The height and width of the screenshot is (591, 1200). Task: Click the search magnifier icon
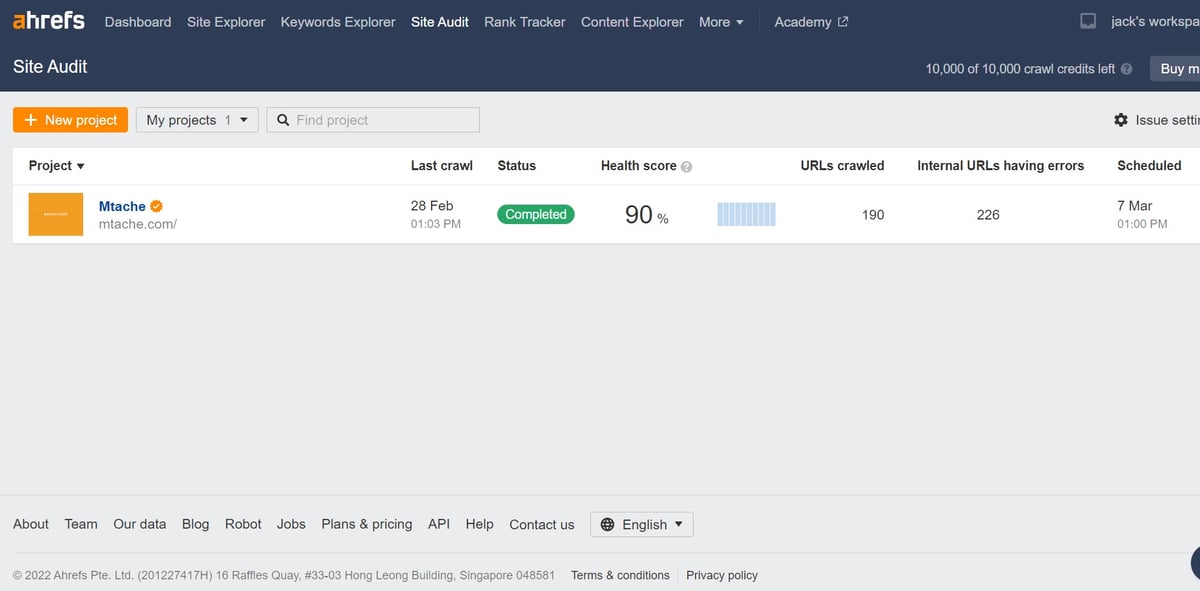click(x=283, y=120)
